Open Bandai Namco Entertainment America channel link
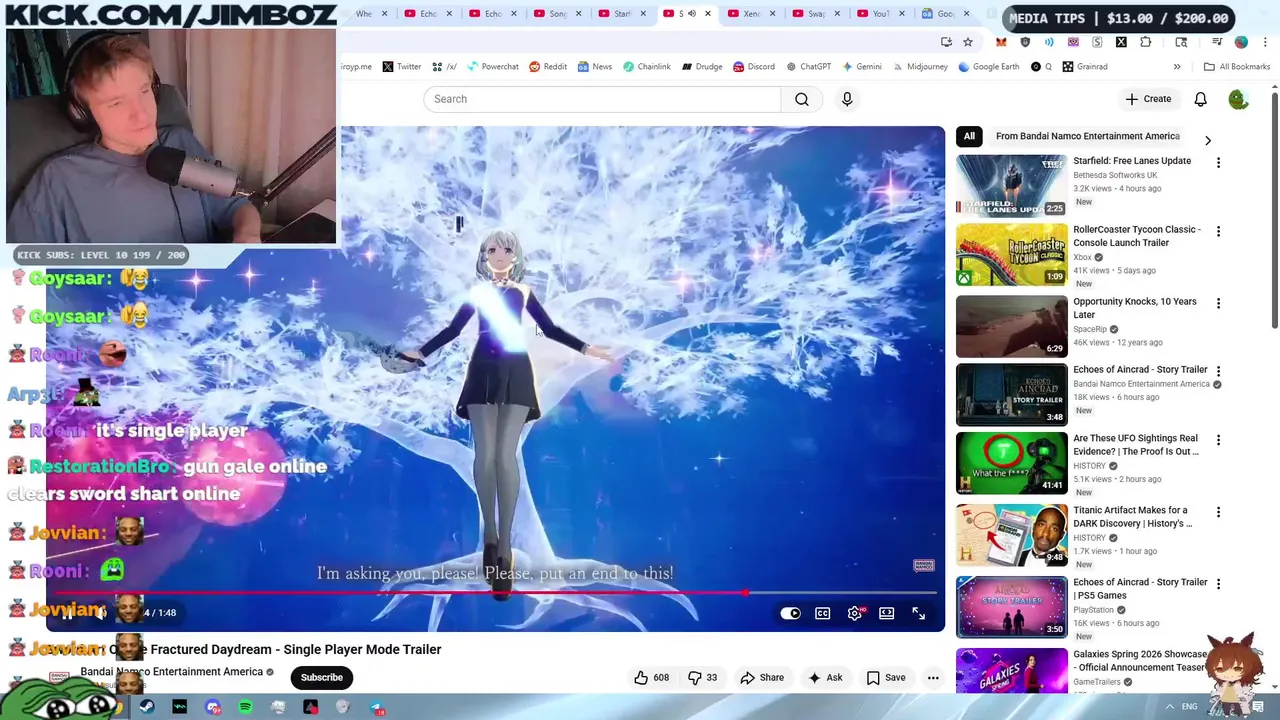 (x=171, y=672)
